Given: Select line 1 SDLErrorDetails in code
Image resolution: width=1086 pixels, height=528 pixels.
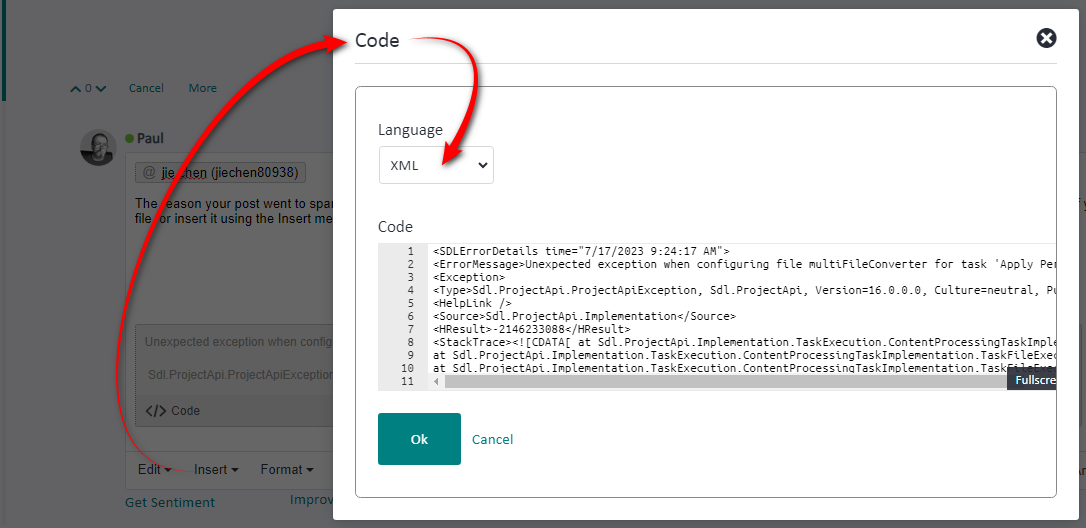Looking at the screenshot, I should point(582,251).
